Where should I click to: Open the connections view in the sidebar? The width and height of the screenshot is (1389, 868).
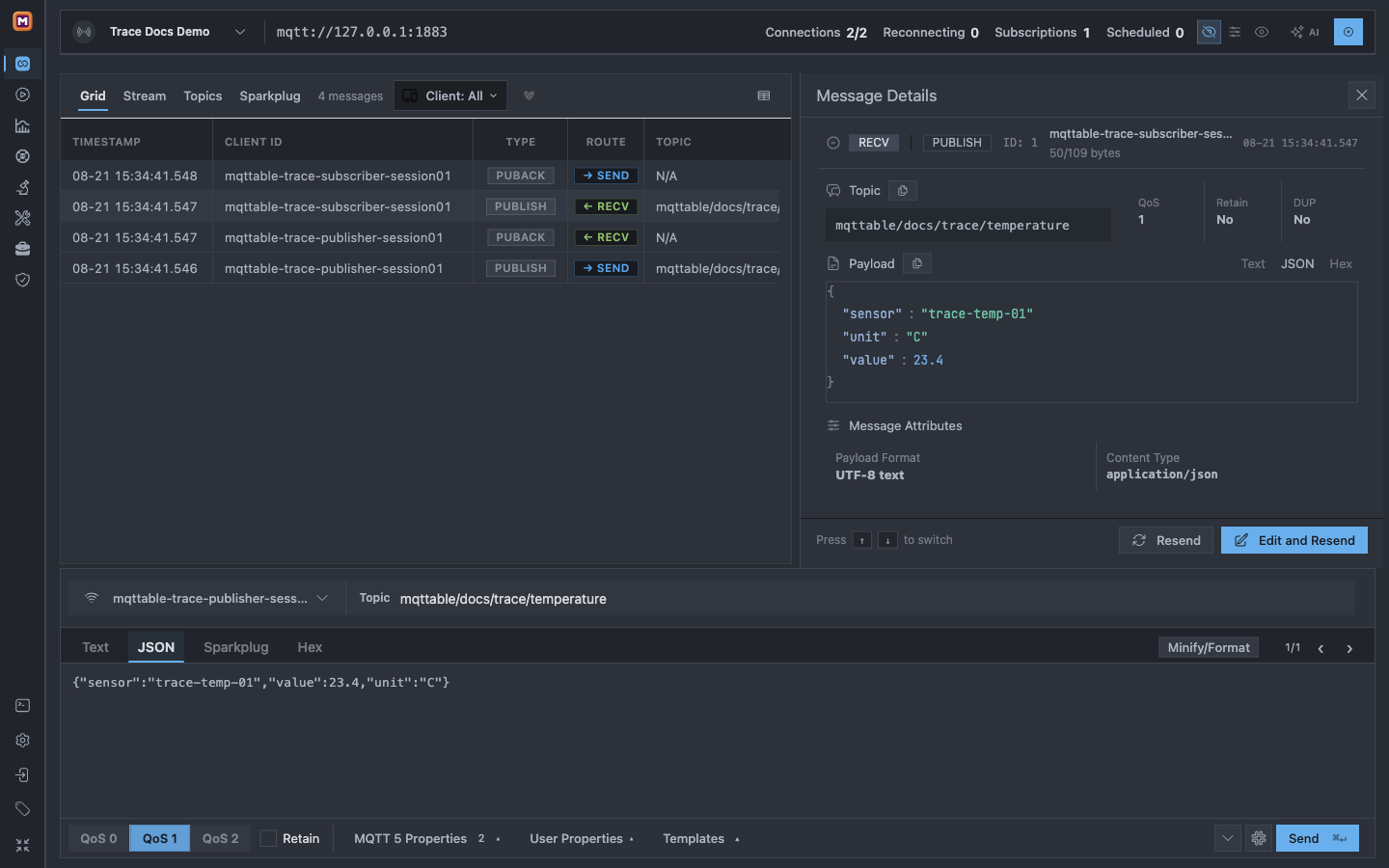click(22, 64)
